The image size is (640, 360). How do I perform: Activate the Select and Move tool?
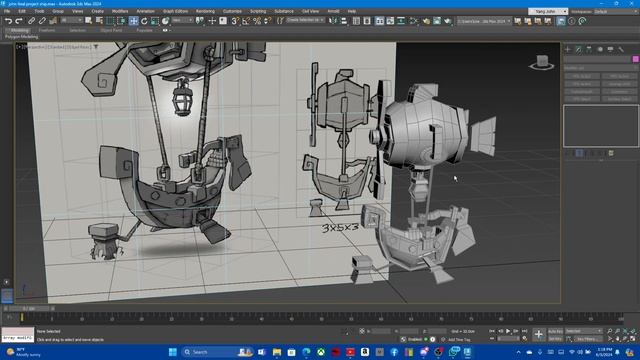pyautogui.click(x=133, y=21)
